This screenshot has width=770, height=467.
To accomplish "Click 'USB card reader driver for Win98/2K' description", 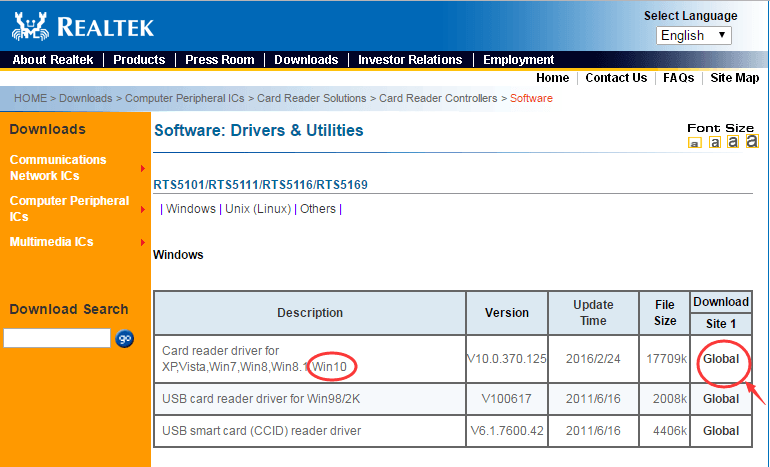I will pos(261,399).
